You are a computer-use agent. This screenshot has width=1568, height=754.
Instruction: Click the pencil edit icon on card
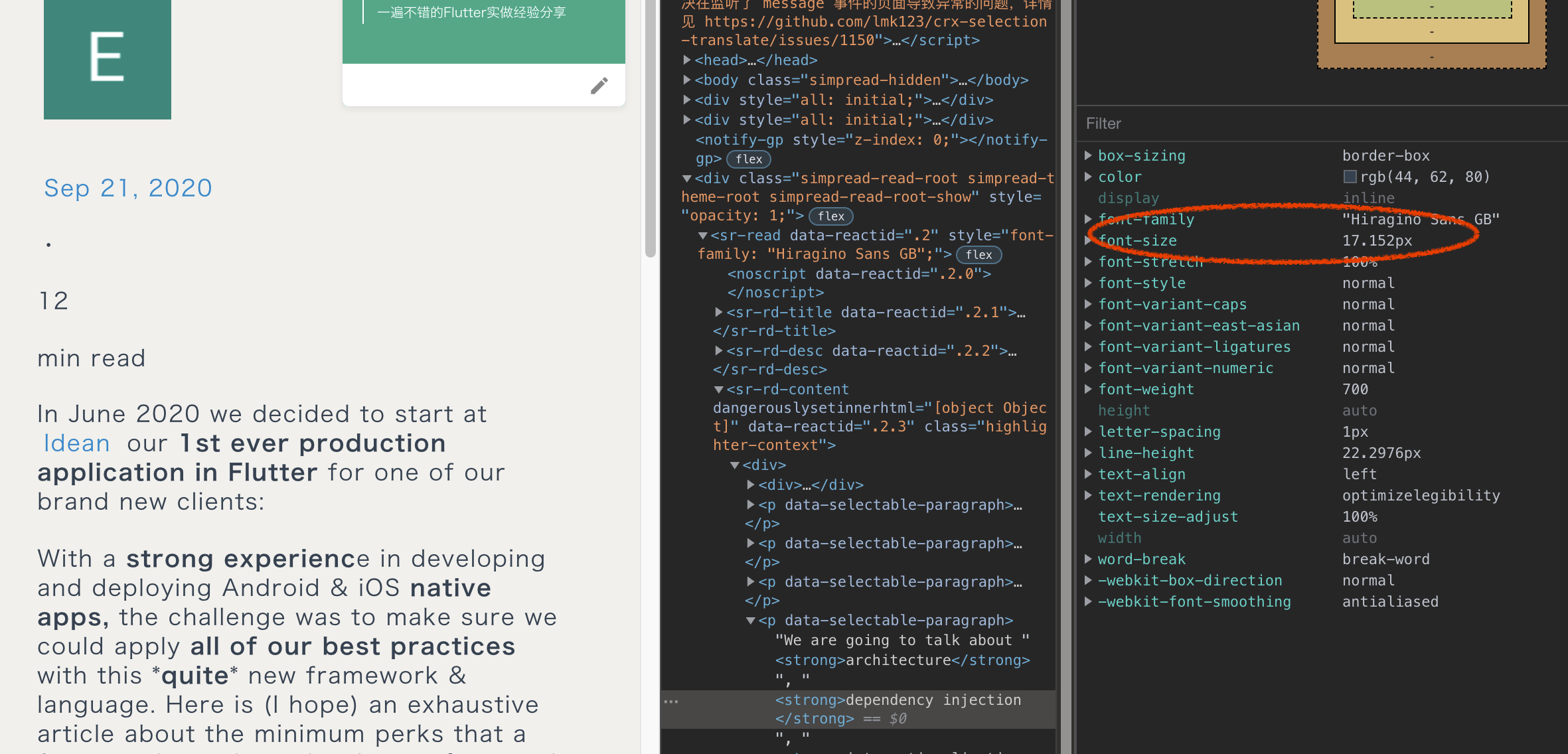(599, 86)
